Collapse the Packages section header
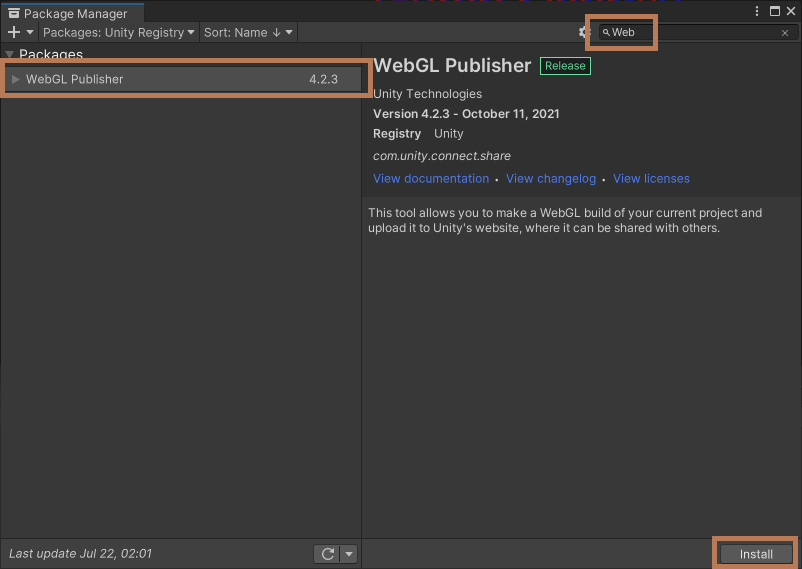The width and height of the screenshot is (802, 569). pyautogui.click(x=10, y=54)
